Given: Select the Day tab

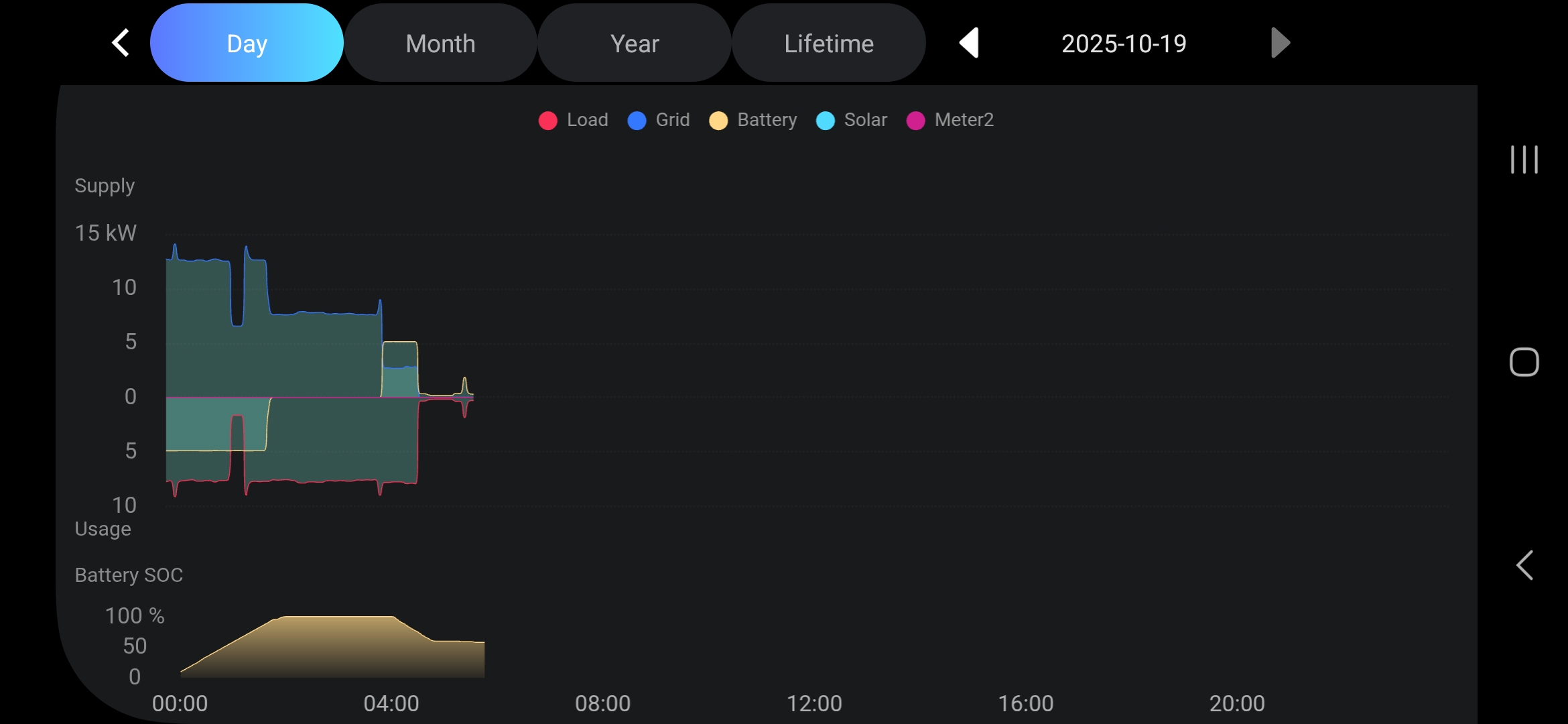Looking at the screenshot, I should coord(247,44).
